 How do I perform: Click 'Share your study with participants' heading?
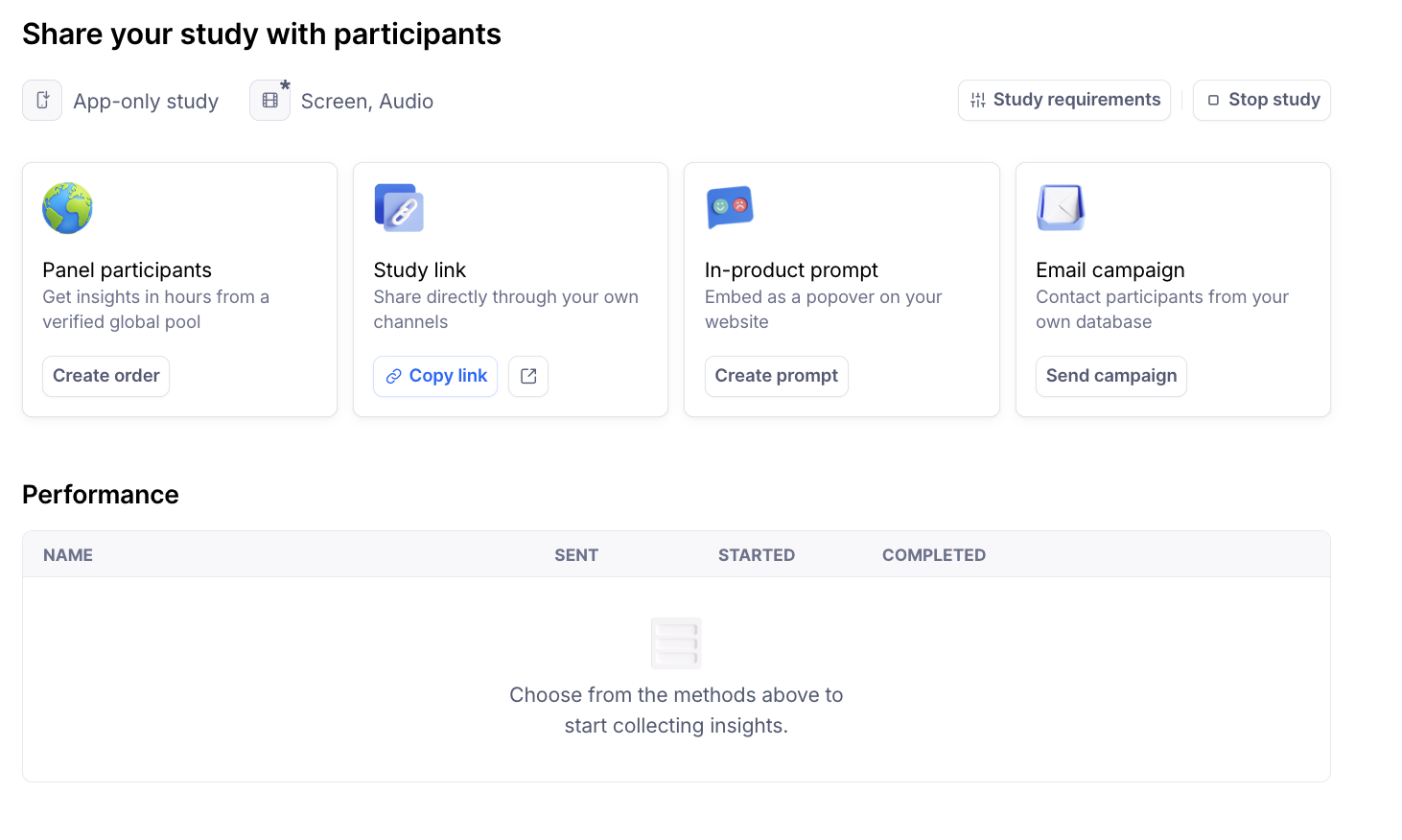click(262, 35)
